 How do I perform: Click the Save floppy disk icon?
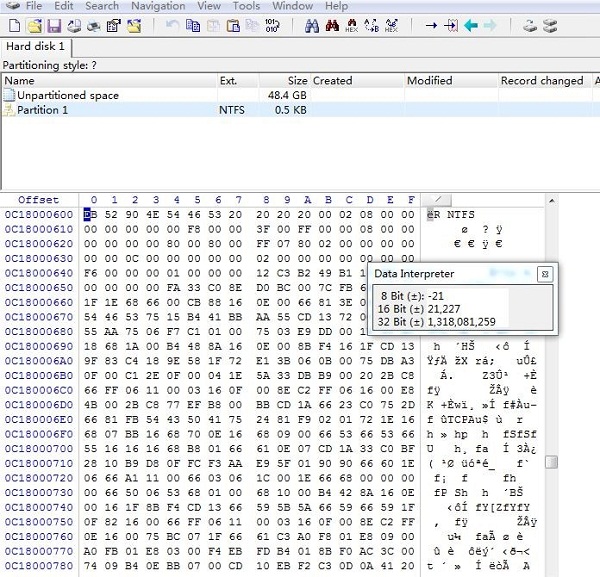(x=54, y=26)
